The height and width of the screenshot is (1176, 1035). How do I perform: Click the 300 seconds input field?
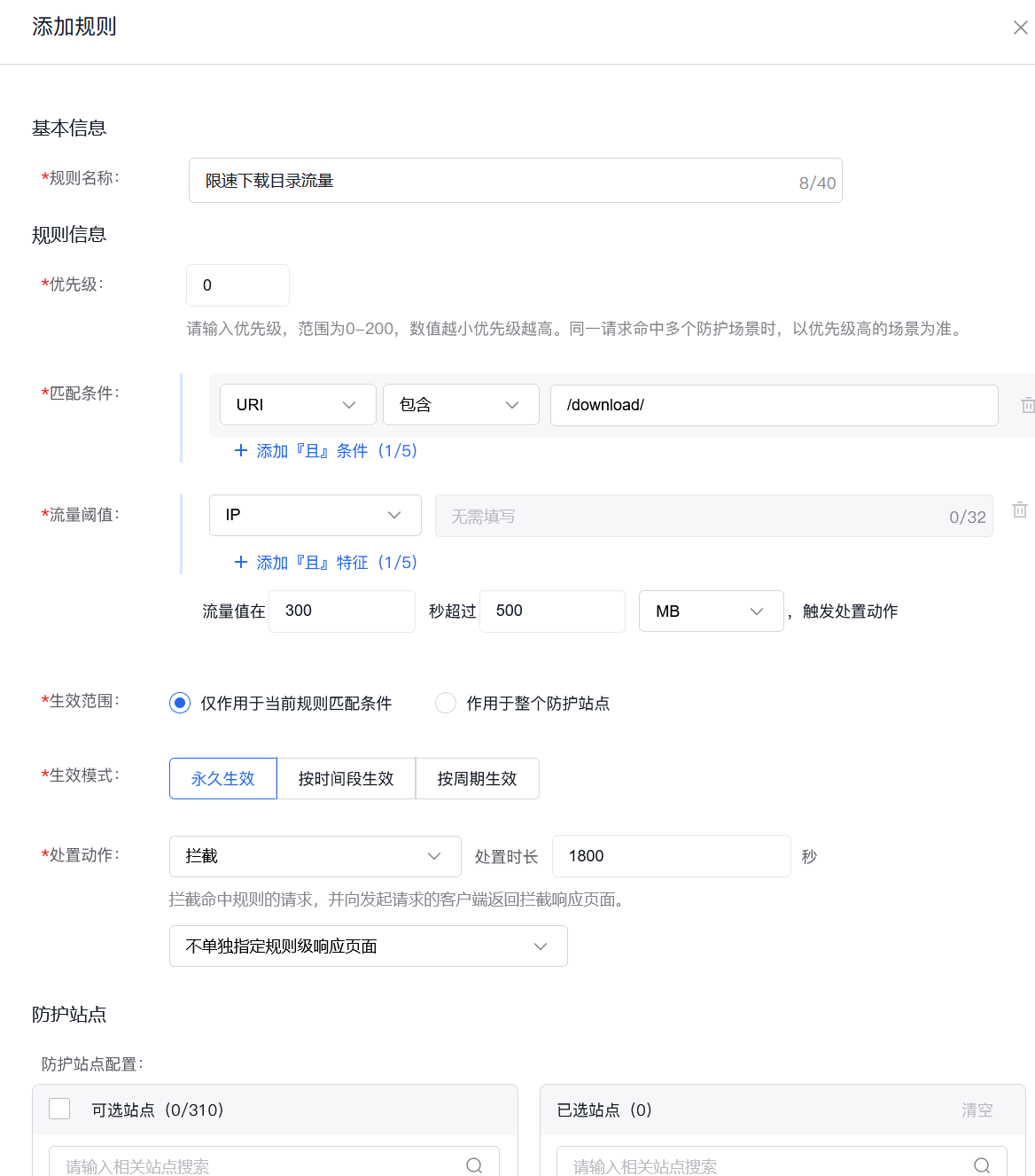(342, 611)
